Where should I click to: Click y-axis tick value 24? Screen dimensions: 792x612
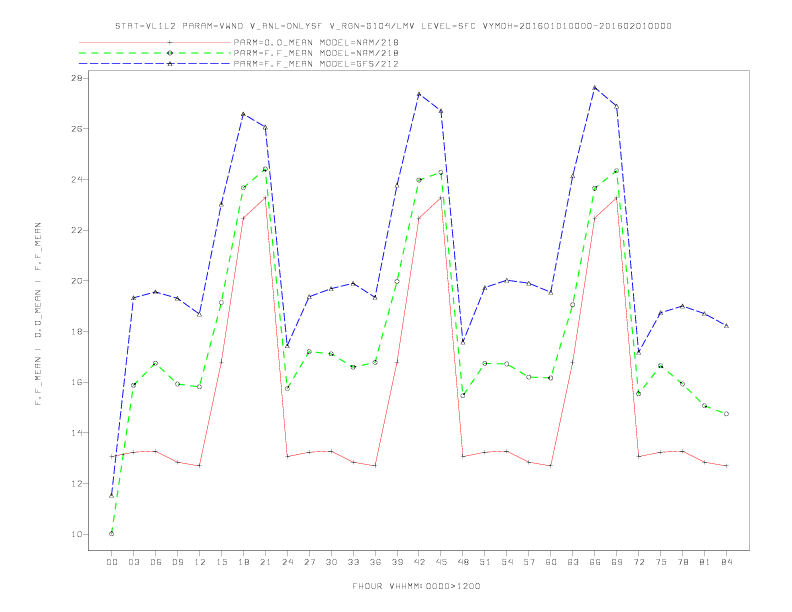[77, 179]
